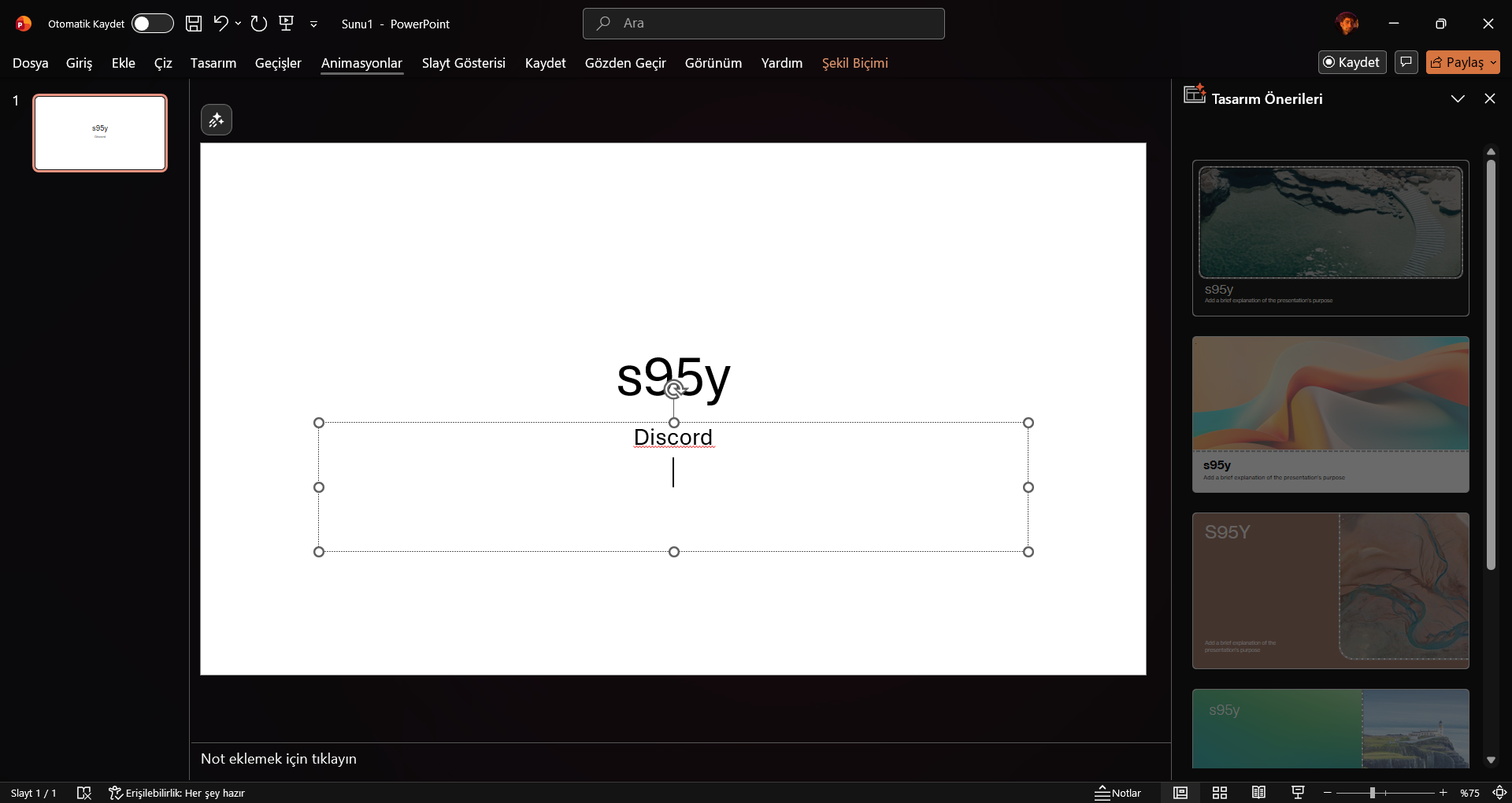This screenshot has height=803, width=1512.
Task: Select the Tasarım ribbon tab
Action: (213, 63)
